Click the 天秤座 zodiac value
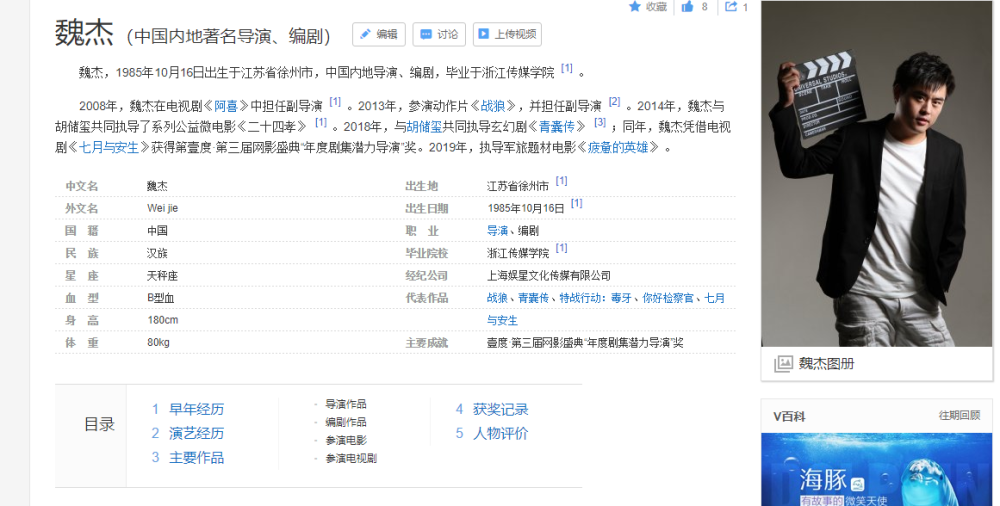Image resolution: width=1000 pixels, height=506 pixels. pyautogui.click(x=162, y=276)
